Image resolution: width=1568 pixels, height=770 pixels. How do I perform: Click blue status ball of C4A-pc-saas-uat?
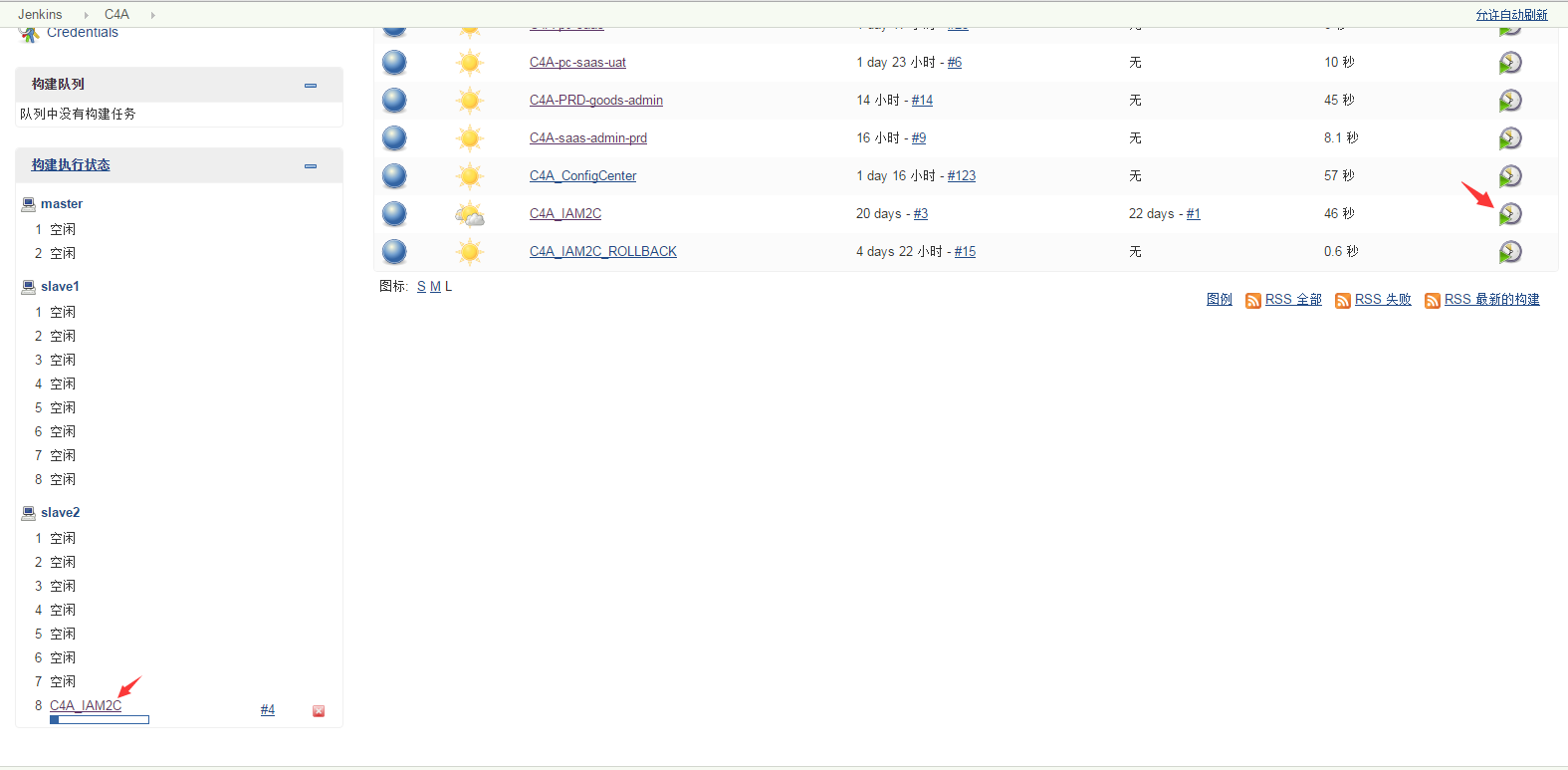click(x=395, y=63)
